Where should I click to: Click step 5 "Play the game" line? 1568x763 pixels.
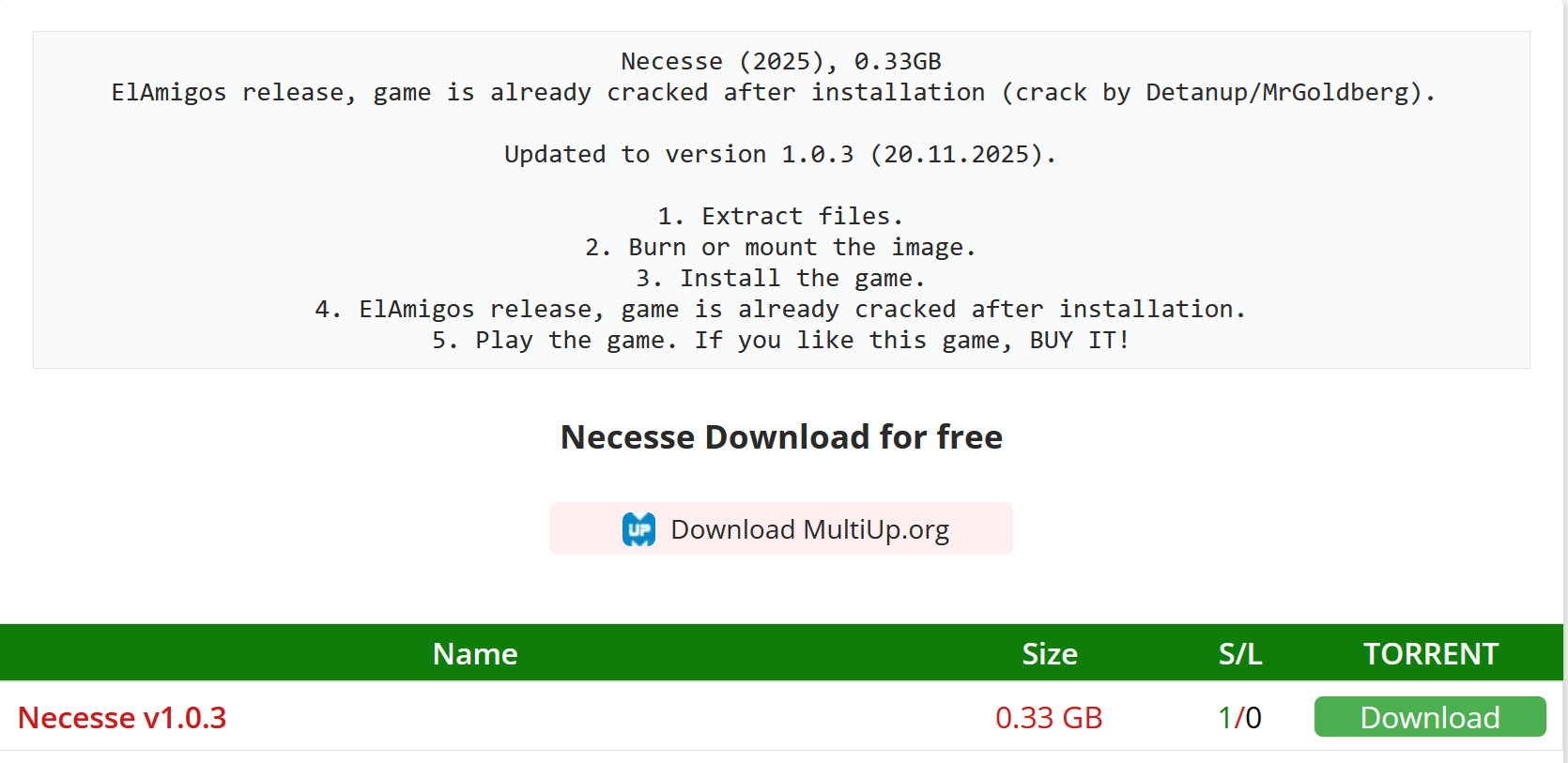coord(780,340)
